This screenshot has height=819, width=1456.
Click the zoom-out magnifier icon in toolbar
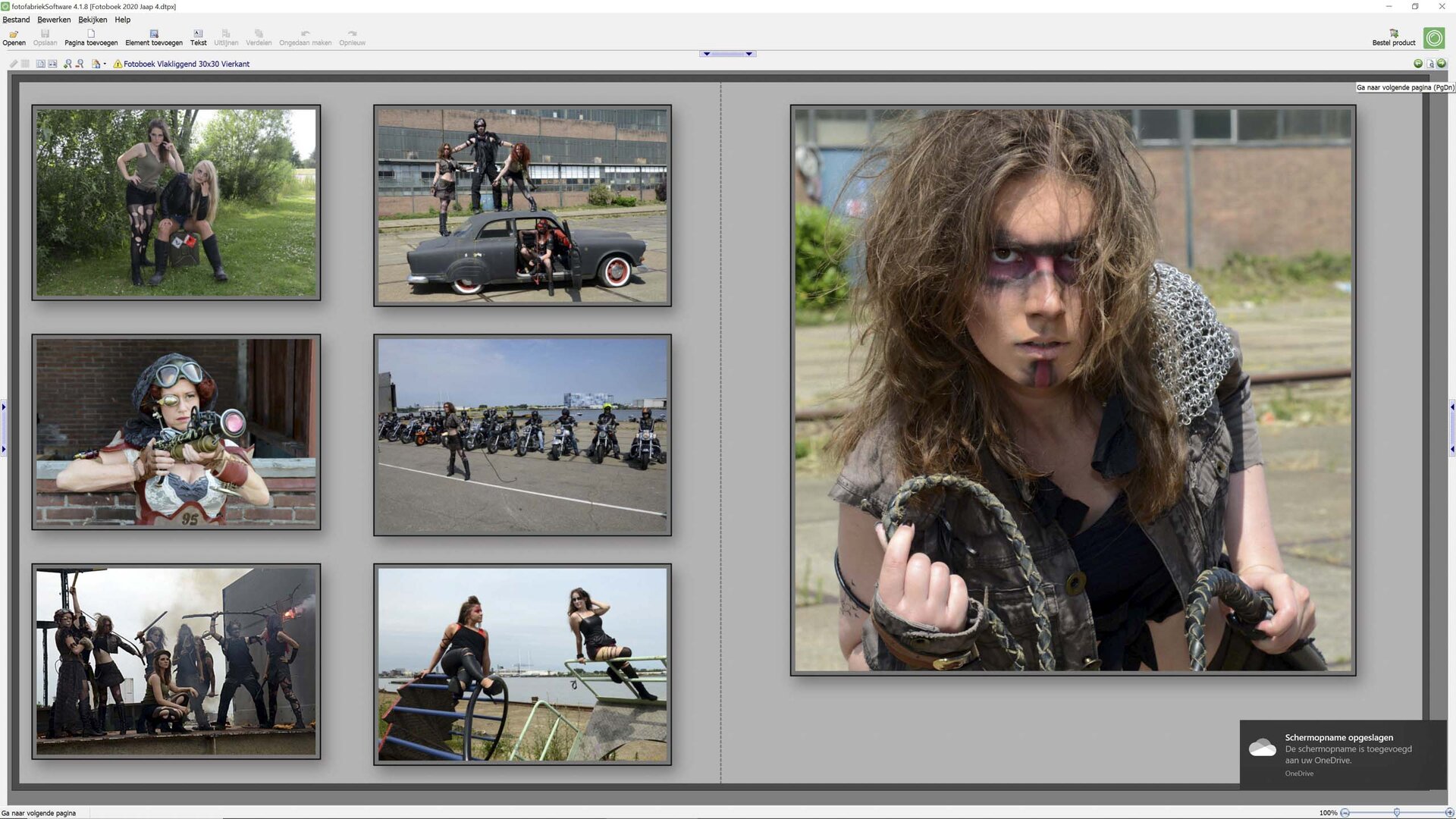click(x=80, y=64)
